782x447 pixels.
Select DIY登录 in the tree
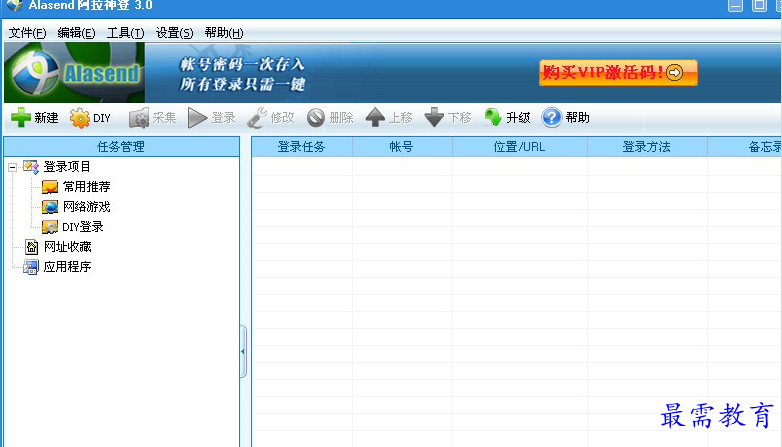[x=83, y=227]
